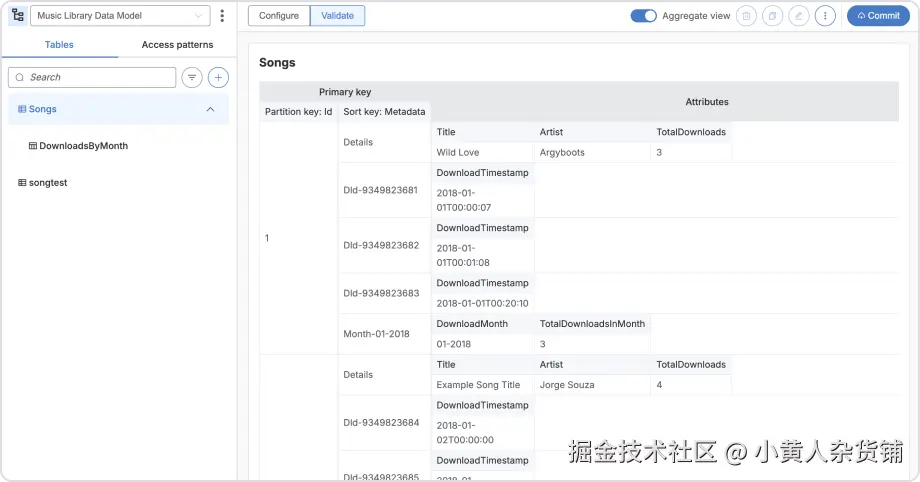Click the Attributes column header
The image size is (920, 482).
pos(665,102)
